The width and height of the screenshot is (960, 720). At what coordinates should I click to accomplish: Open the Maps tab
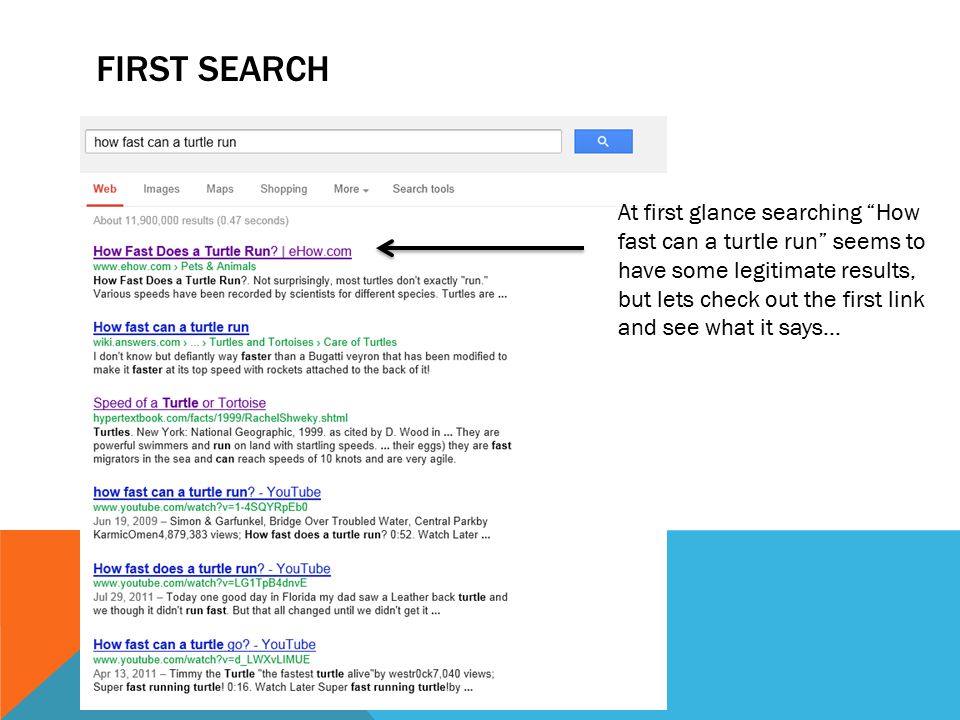coord(220,189)
